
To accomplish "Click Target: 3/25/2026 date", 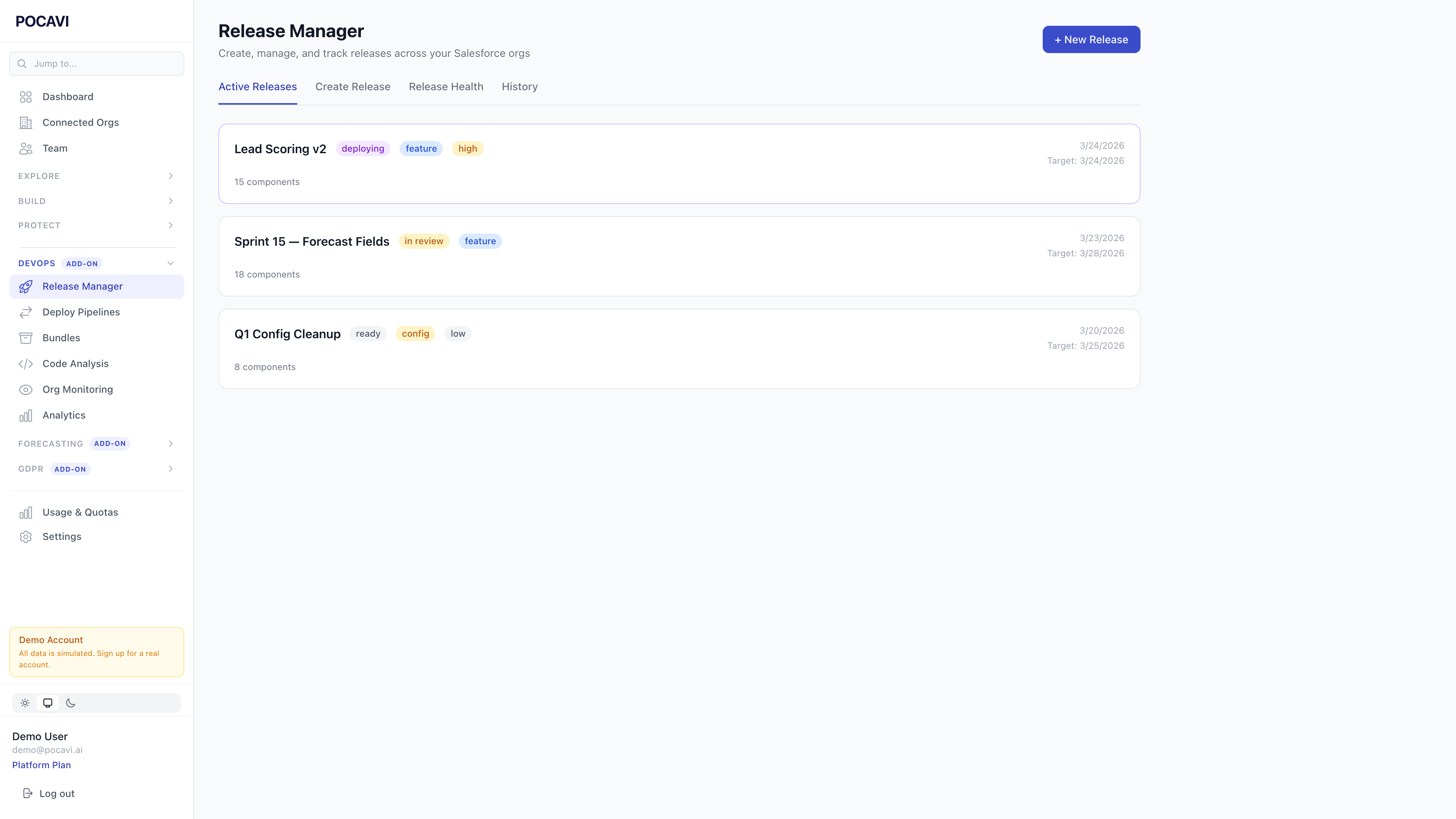I will tap(1085, 346).
